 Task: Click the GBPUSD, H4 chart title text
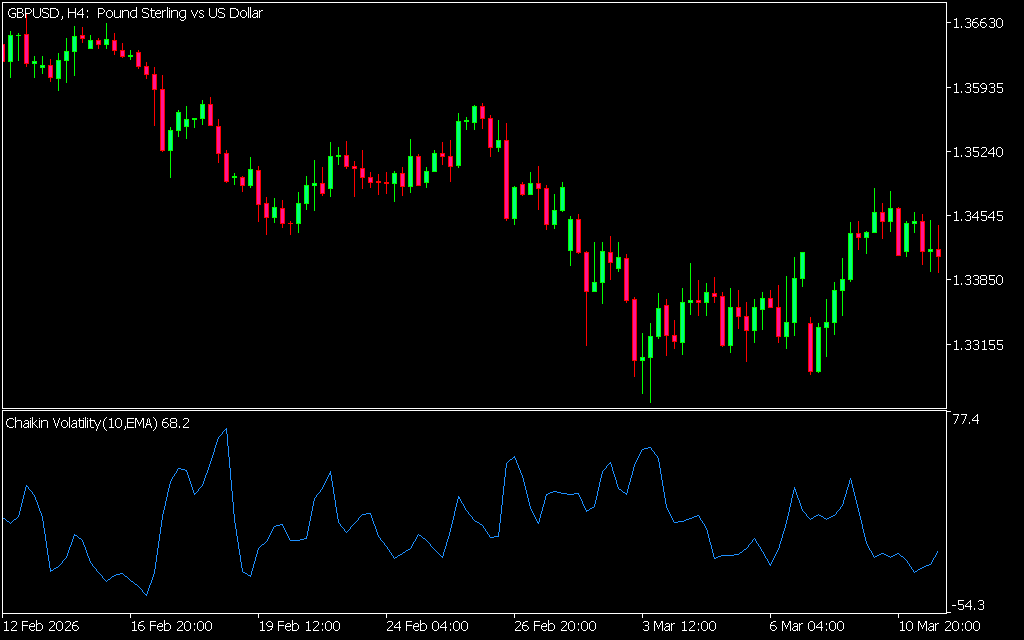pos(135,13)
